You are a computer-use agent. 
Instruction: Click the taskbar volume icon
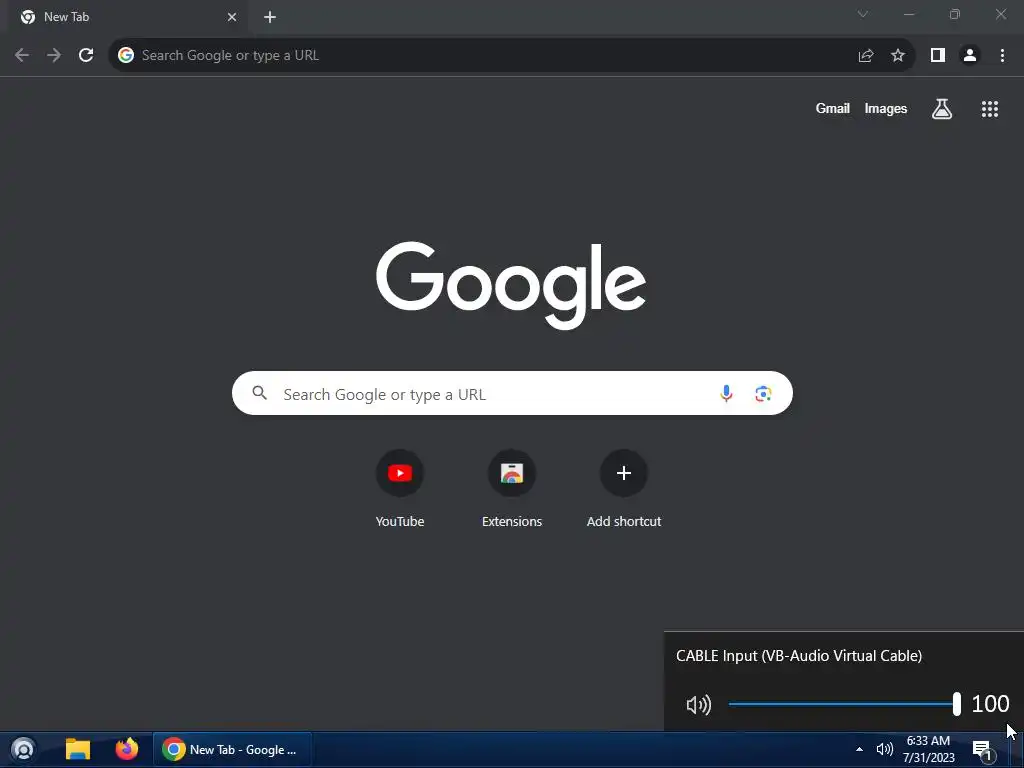pos(885,750)
